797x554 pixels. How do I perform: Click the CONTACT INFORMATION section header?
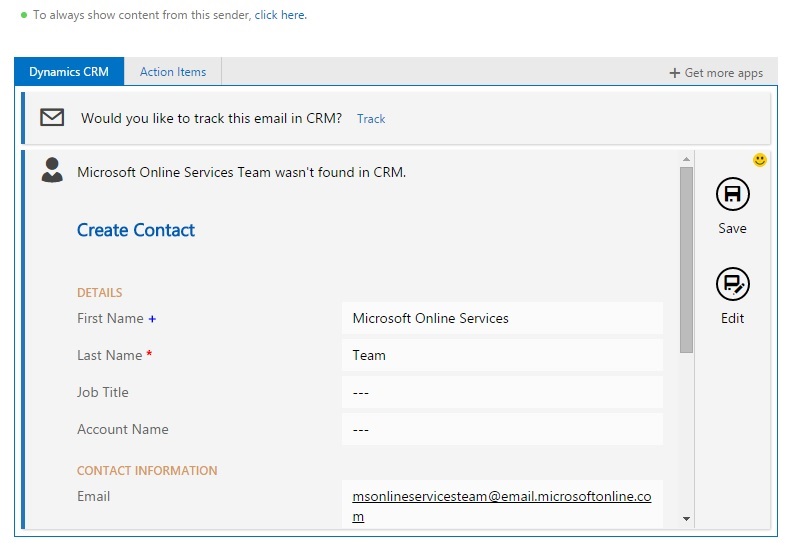[x=147, y=471]
